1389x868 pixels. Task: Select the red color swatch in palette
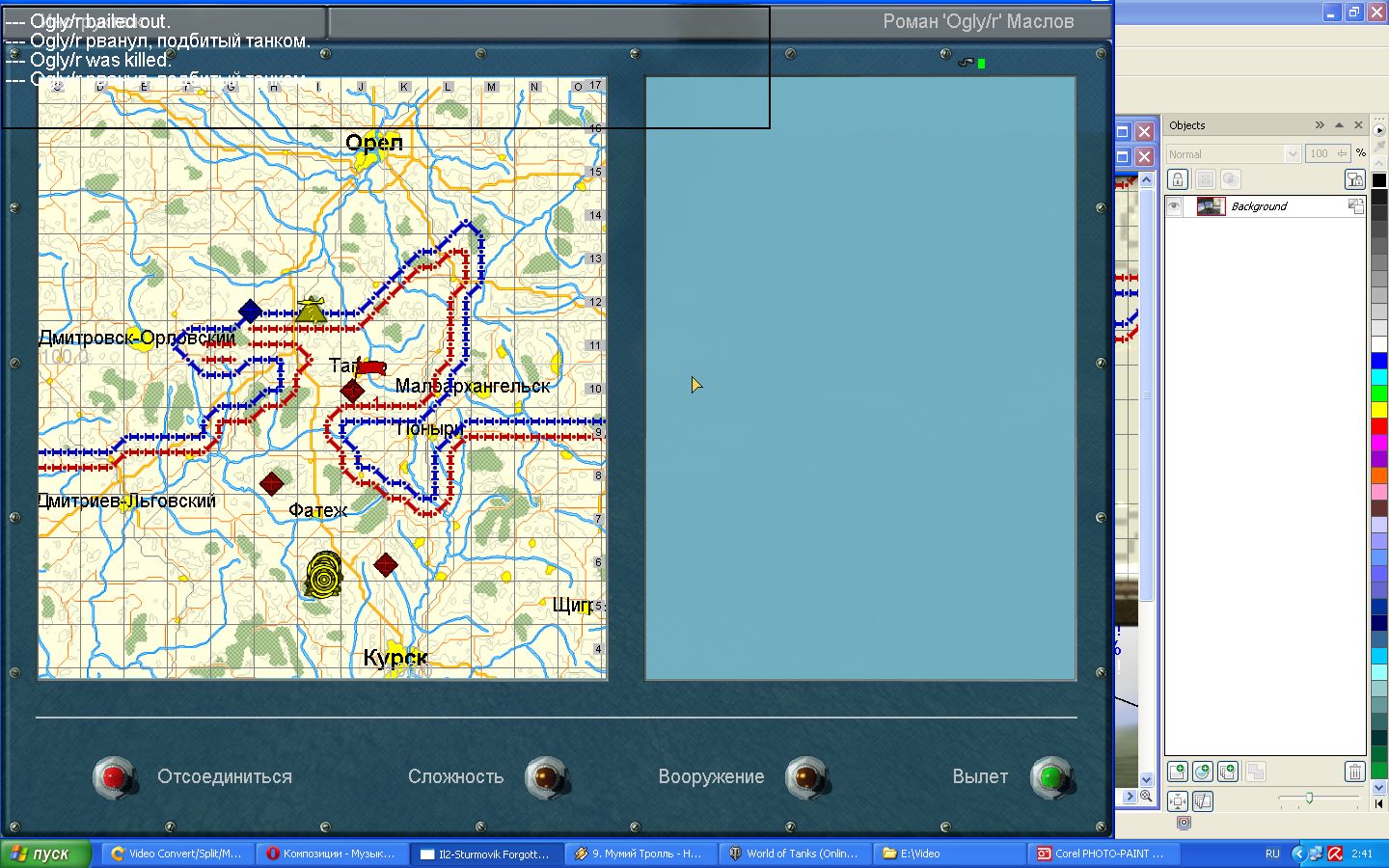[1379, 426]
